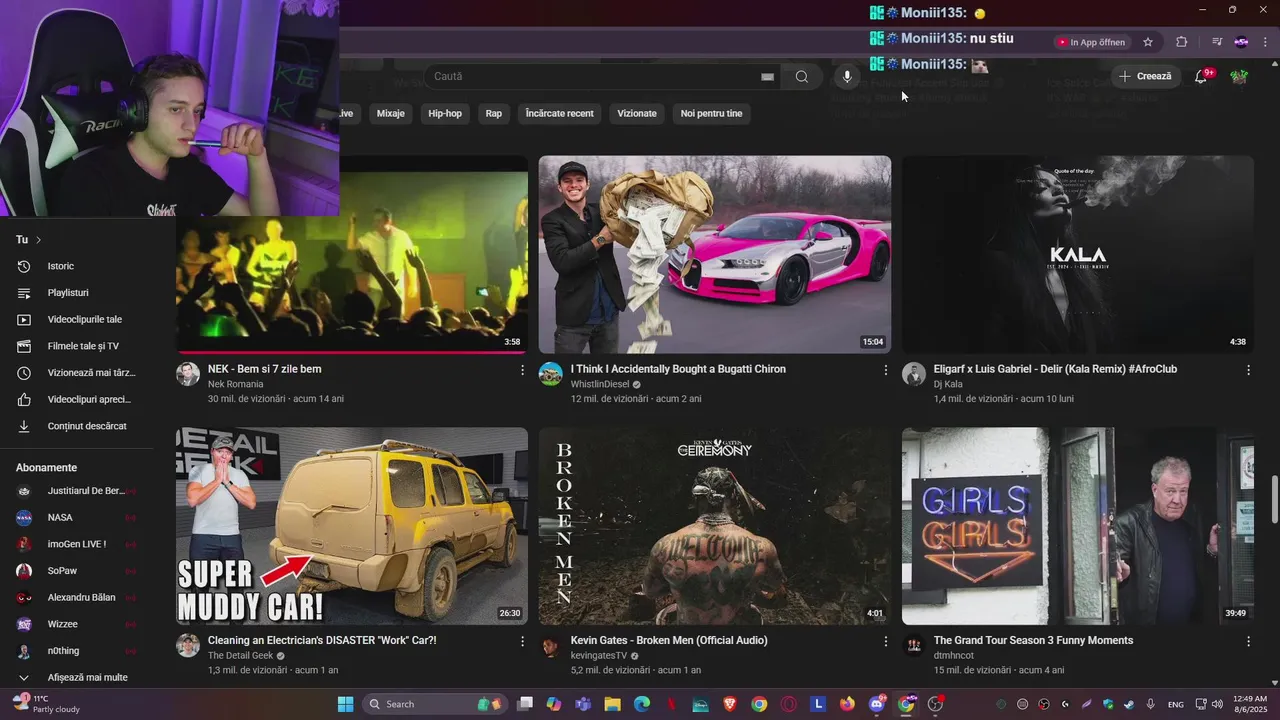
Task: Open YouTube notifications bell
Action: tap(1202, 76)
